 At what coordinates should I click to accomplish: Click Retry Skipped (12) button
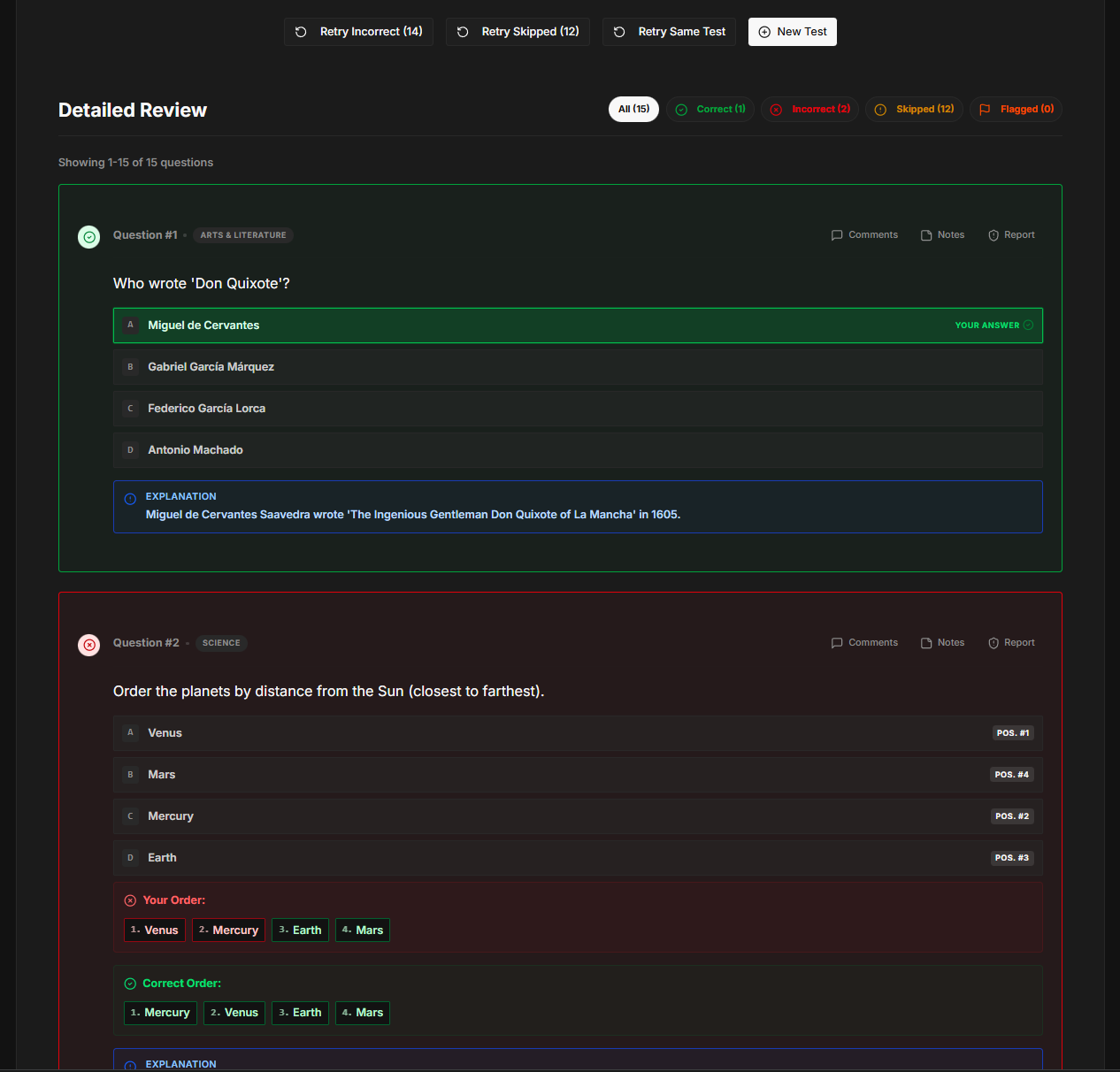[x=518, y=32]
